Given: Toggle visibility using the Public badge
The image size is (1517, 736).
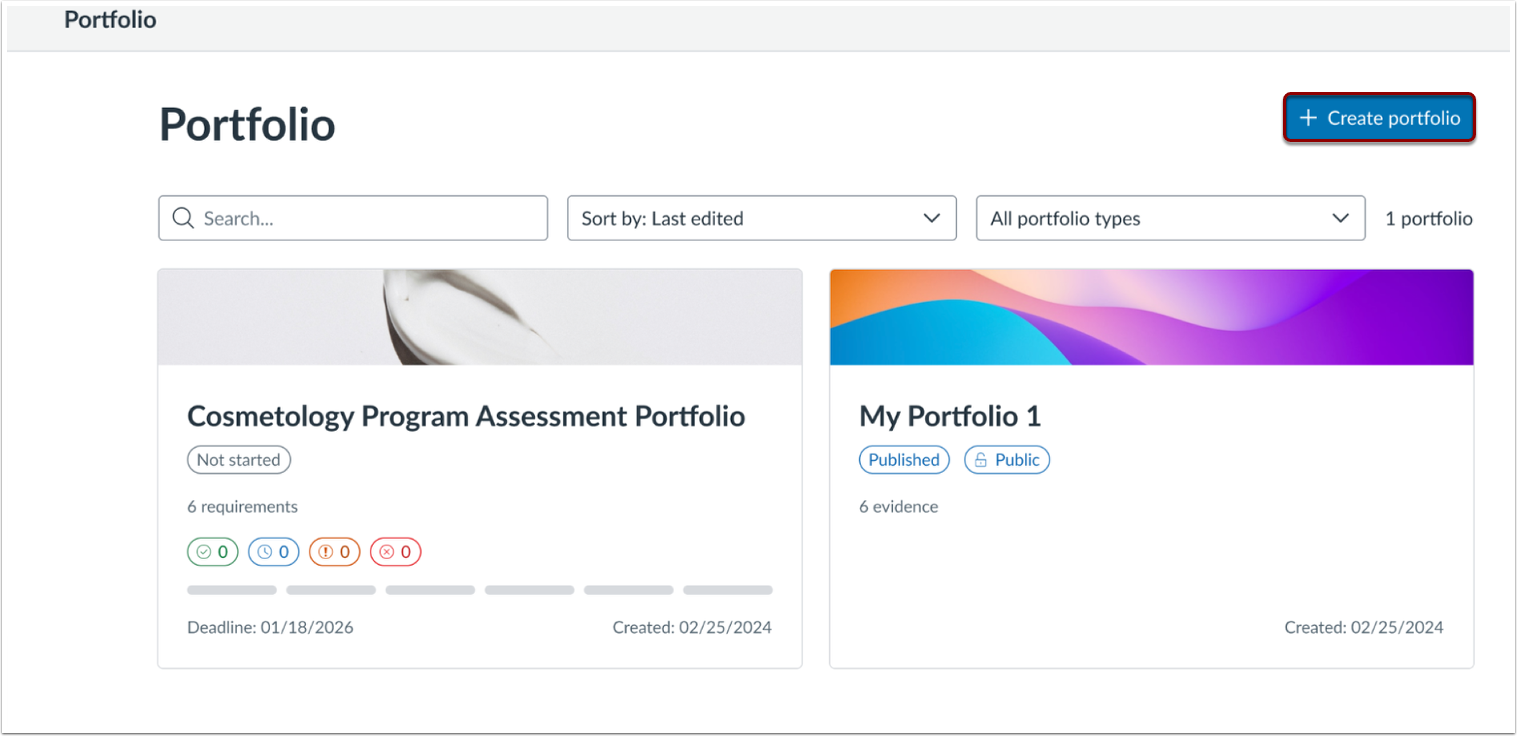Looking at the screenshot, I should point(1006,459).
